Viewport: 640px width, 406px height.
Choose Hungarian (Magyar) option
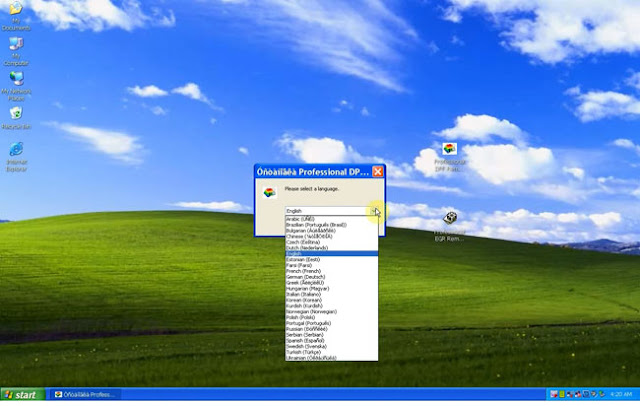331,288
